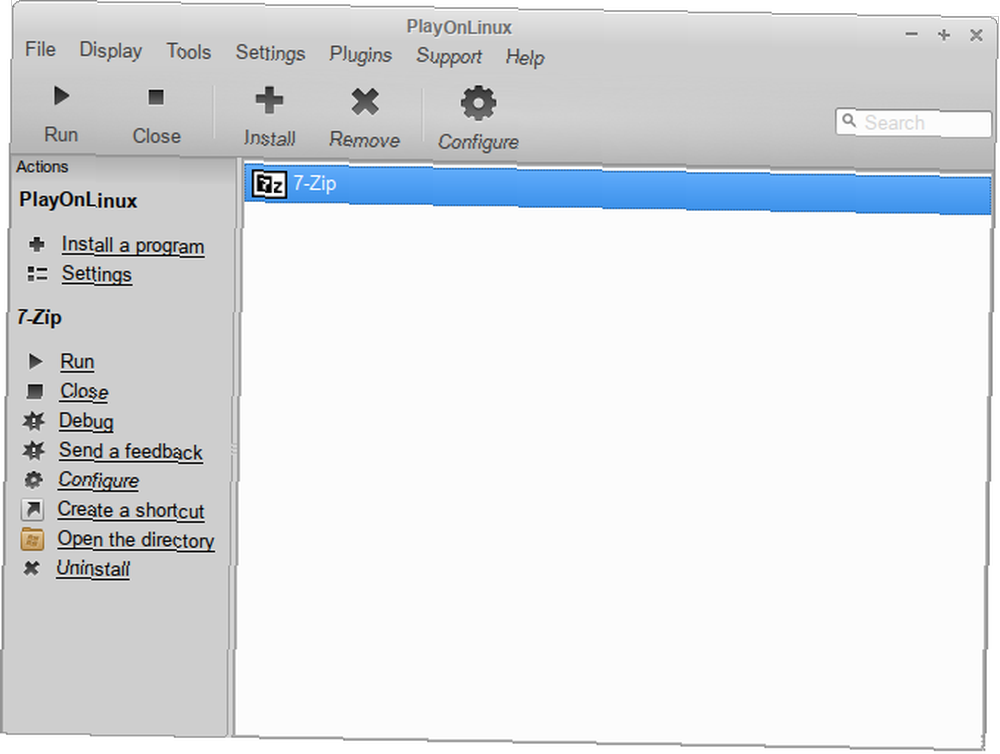Open the Support menu
The width and height of the screenshot is (1000, 754).
pos(449,56)
